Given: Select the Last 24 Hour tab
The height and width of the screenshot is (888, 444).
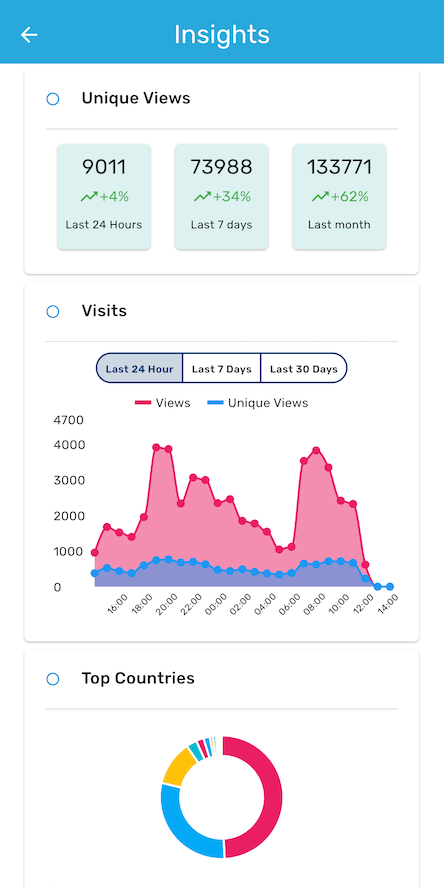Looking at the screenshot, I should (x=139, y=369).
